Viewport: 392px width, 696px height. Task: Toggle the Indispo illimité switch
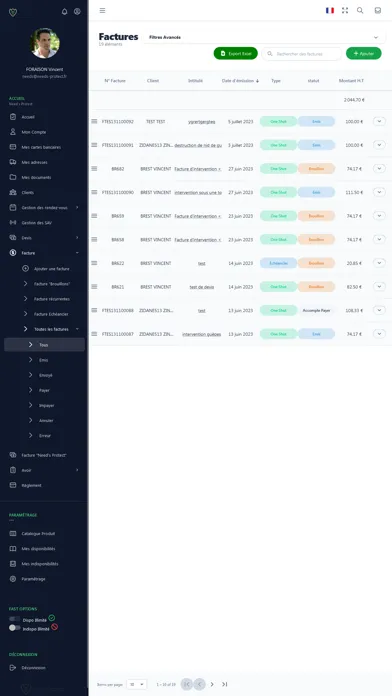[15, 628]
